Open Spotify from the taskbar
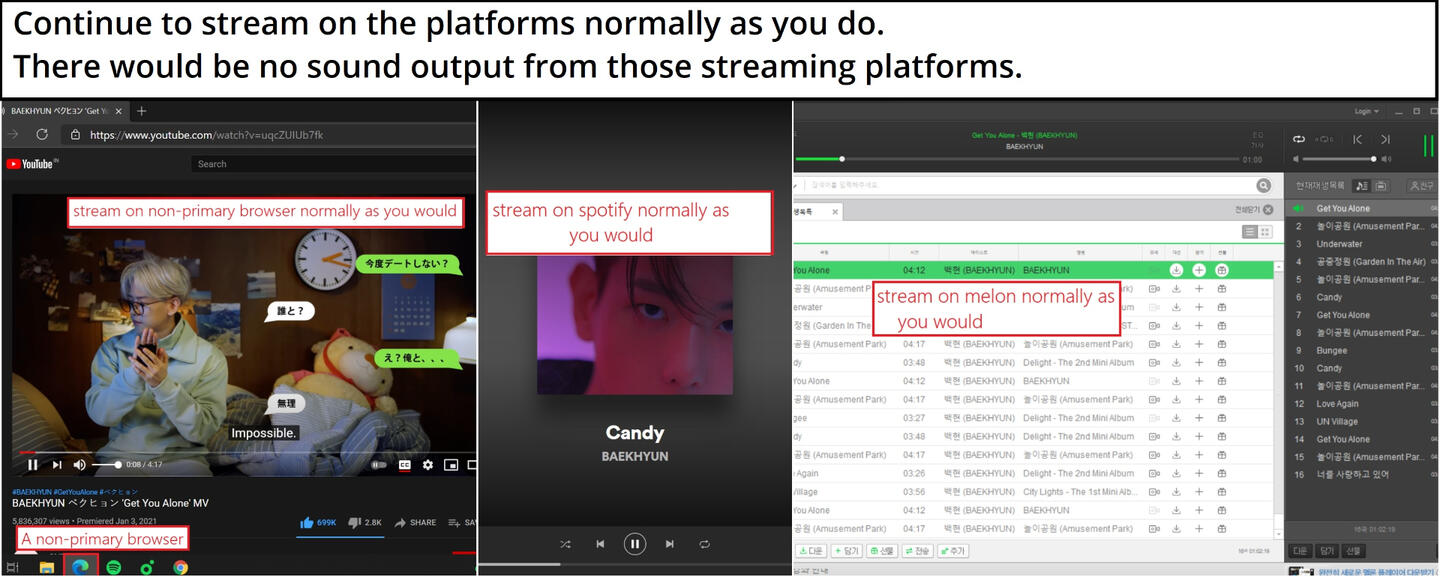The width and height of the screenshot is (1440, 577). tap(114, 567)
